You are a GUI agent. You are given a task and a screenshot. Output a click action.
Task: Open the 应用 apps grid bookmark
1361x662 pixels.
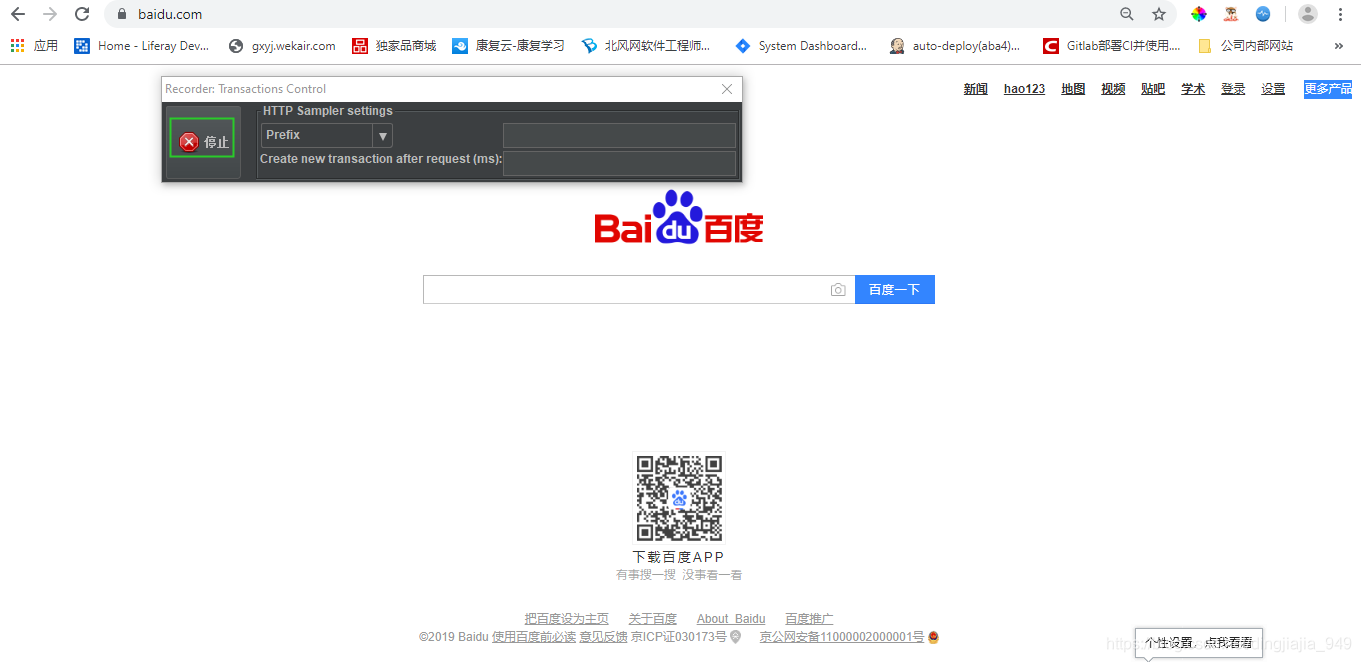point(34,46)
